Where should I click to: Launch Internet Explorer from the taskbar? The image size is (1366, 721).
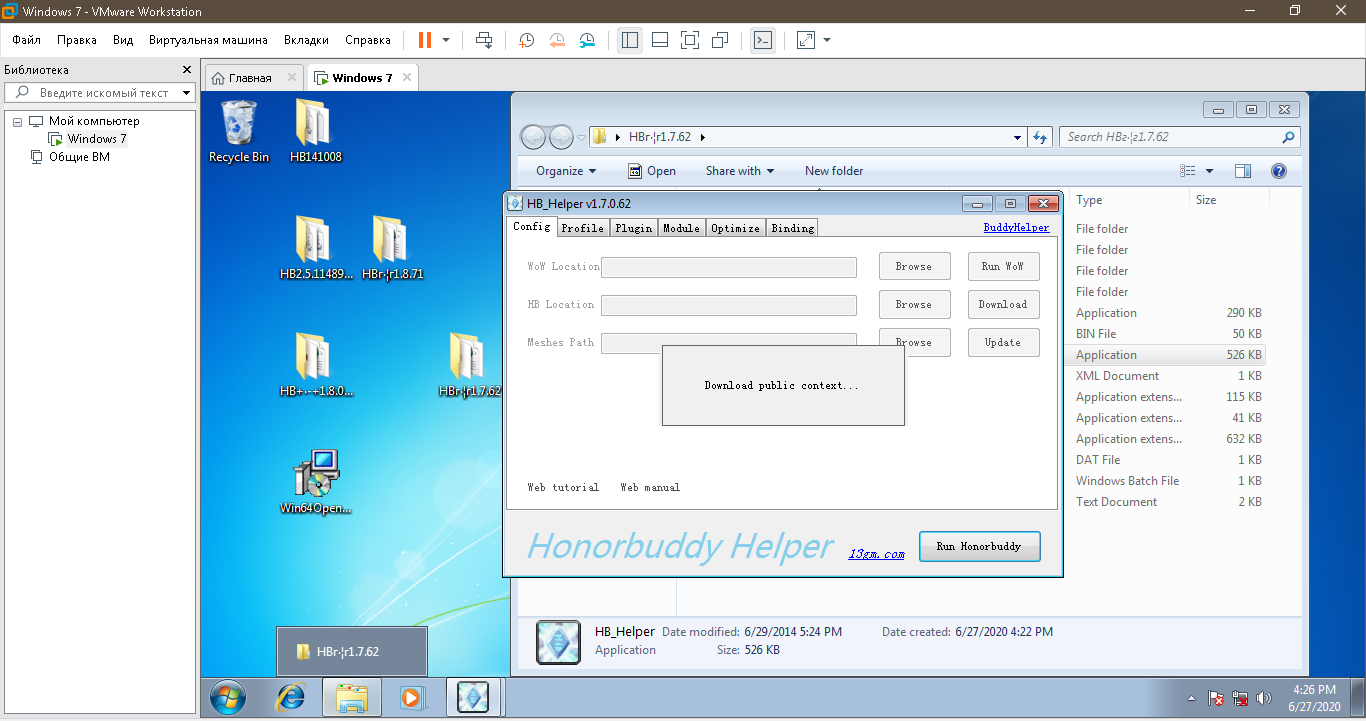(x=291, y=697)
